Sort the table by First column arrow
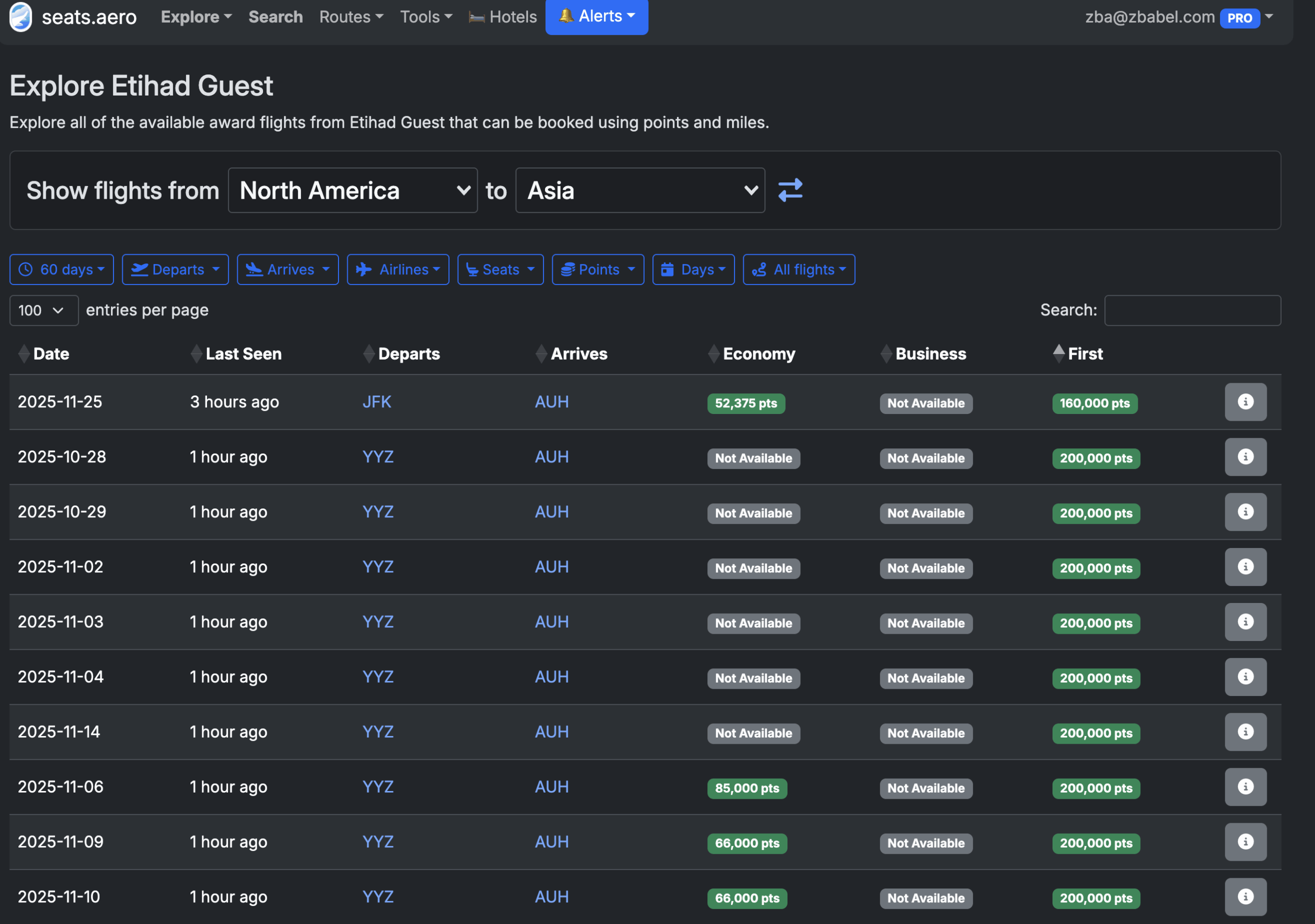Image resolution: width=1315 pixels, height=924 pixels. pos(1058,353)
